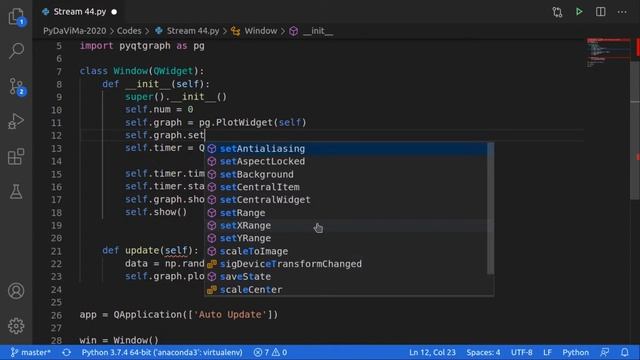Screen dimensions: 640x360
Task: Open changes compare icon in title bar
Action: point(558,12)
